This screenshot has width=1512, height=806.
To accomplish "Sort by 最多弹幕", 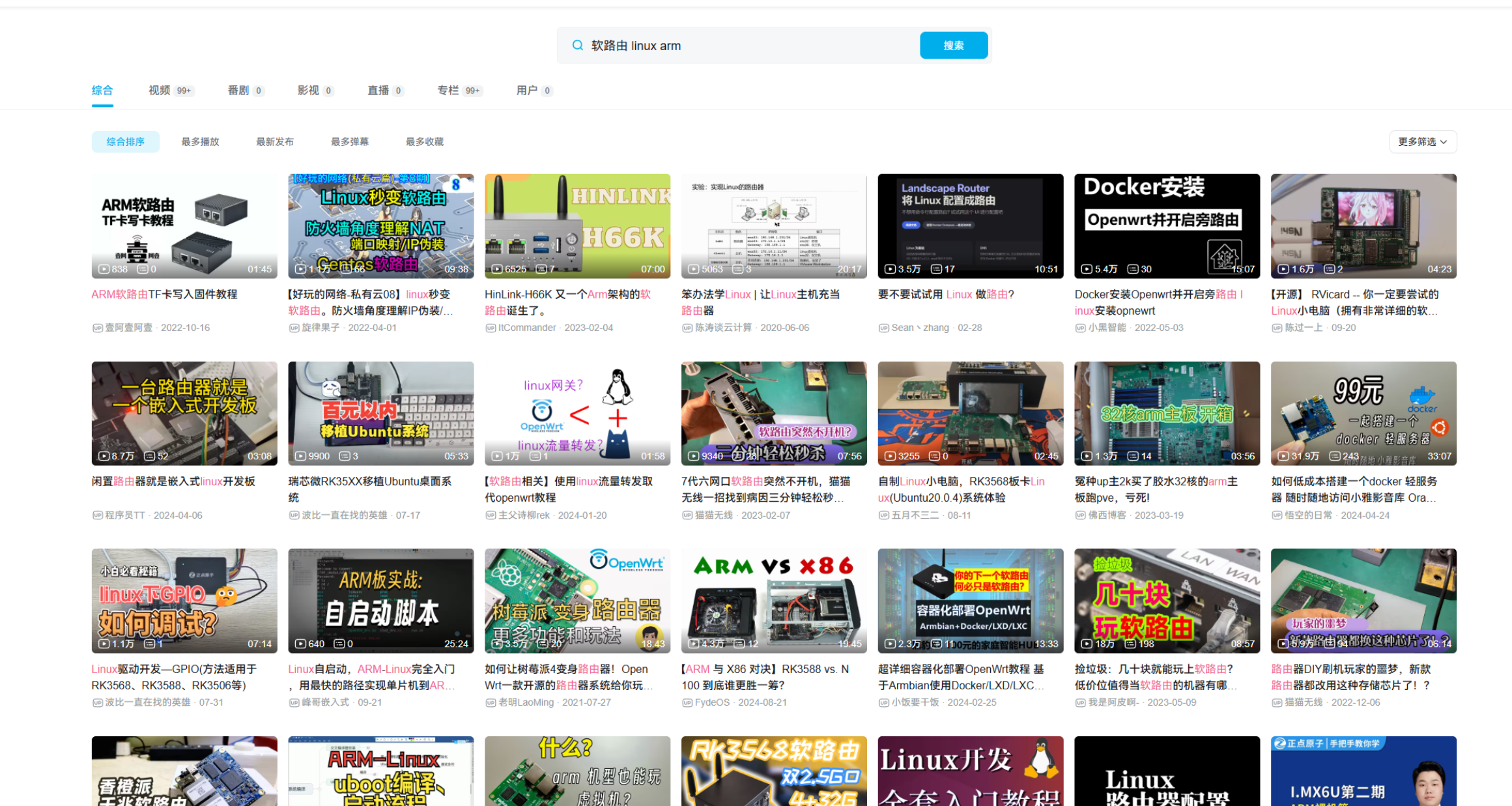I will pos(350,141).
